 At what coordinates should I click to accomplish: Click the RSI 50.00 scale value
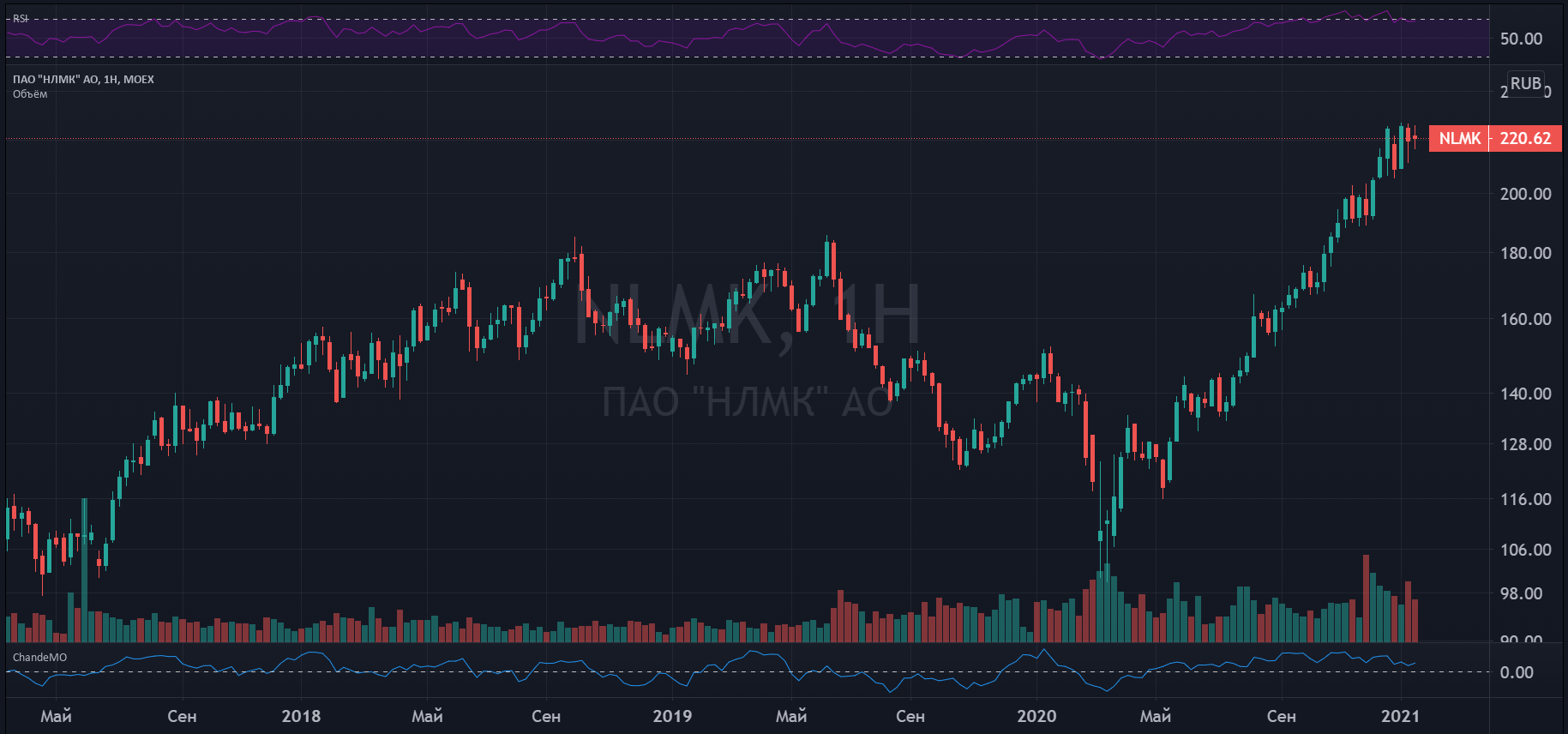tap(1521, 39)
